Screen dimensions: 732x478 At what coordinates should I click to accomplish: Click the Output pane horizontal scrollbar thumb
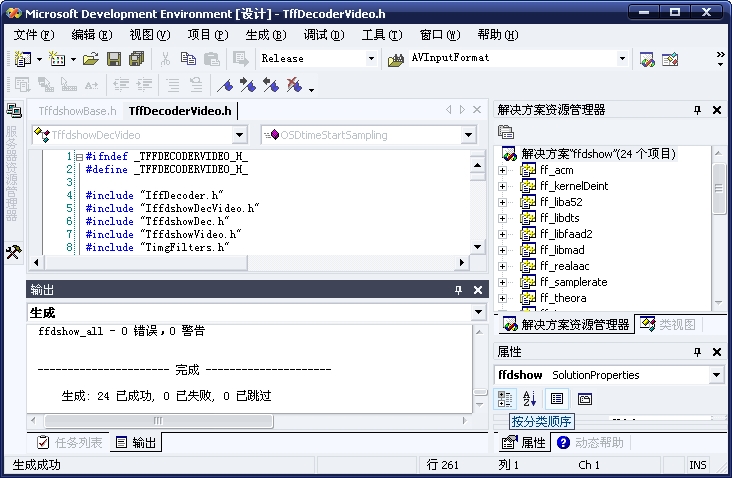tap(159, 421)
